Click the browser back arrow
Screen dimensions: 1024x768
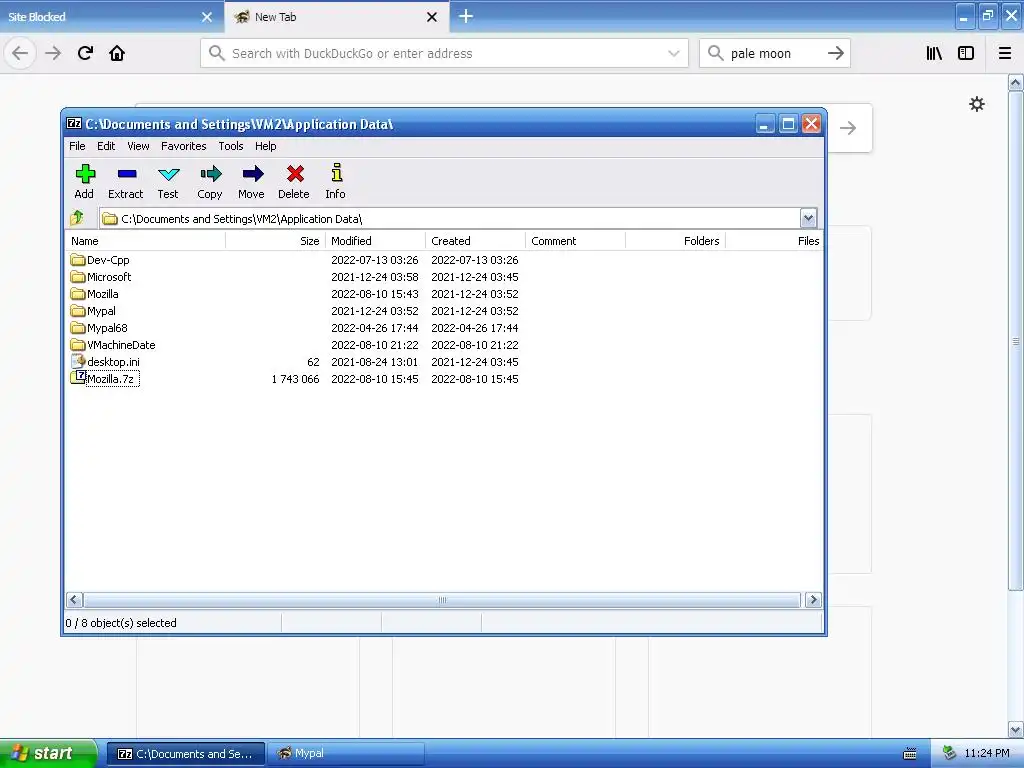[x=20, y=54]
